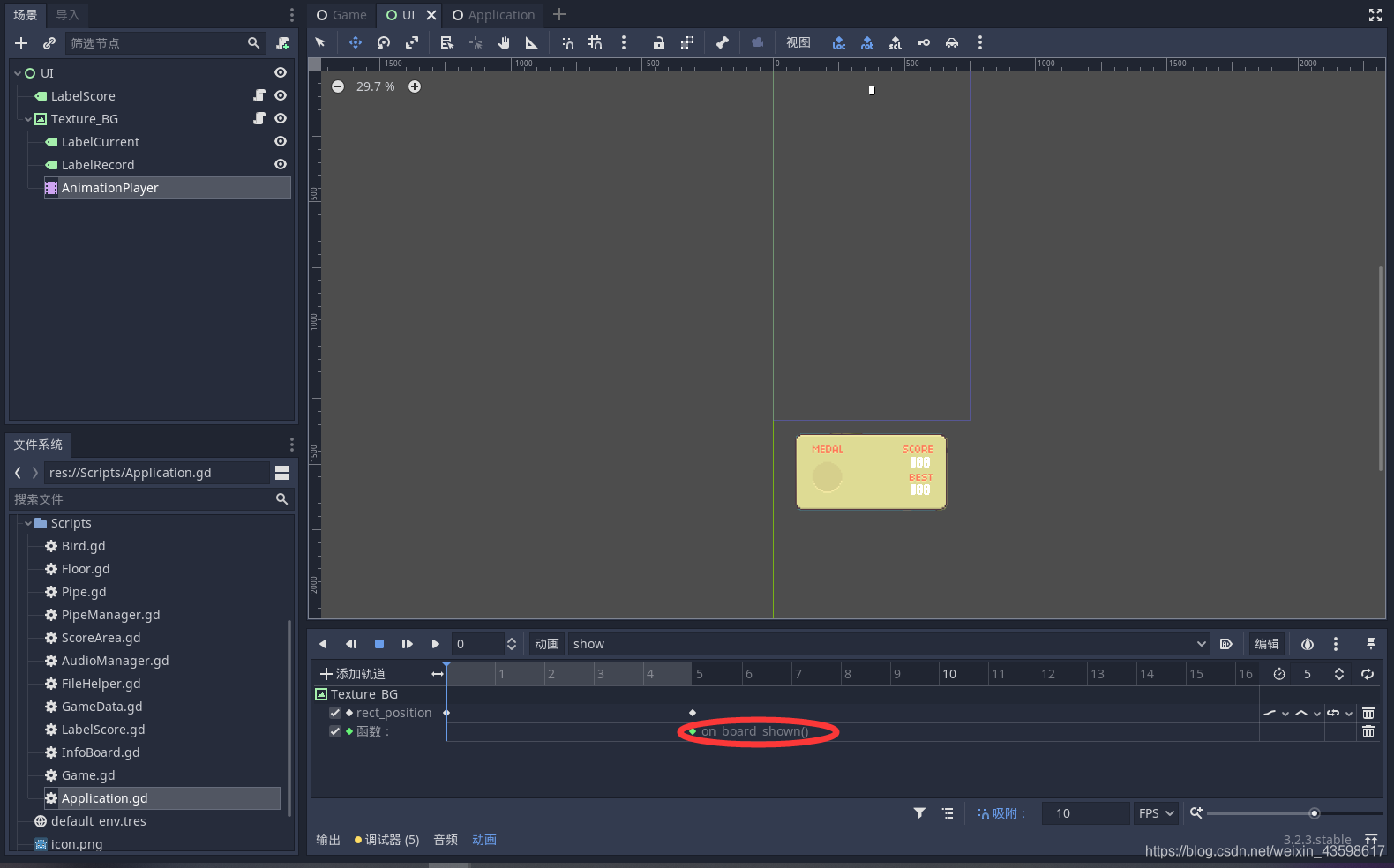Switch to the Application scene tab
This screenshot has height=868, width=1394.
(493, 15)
